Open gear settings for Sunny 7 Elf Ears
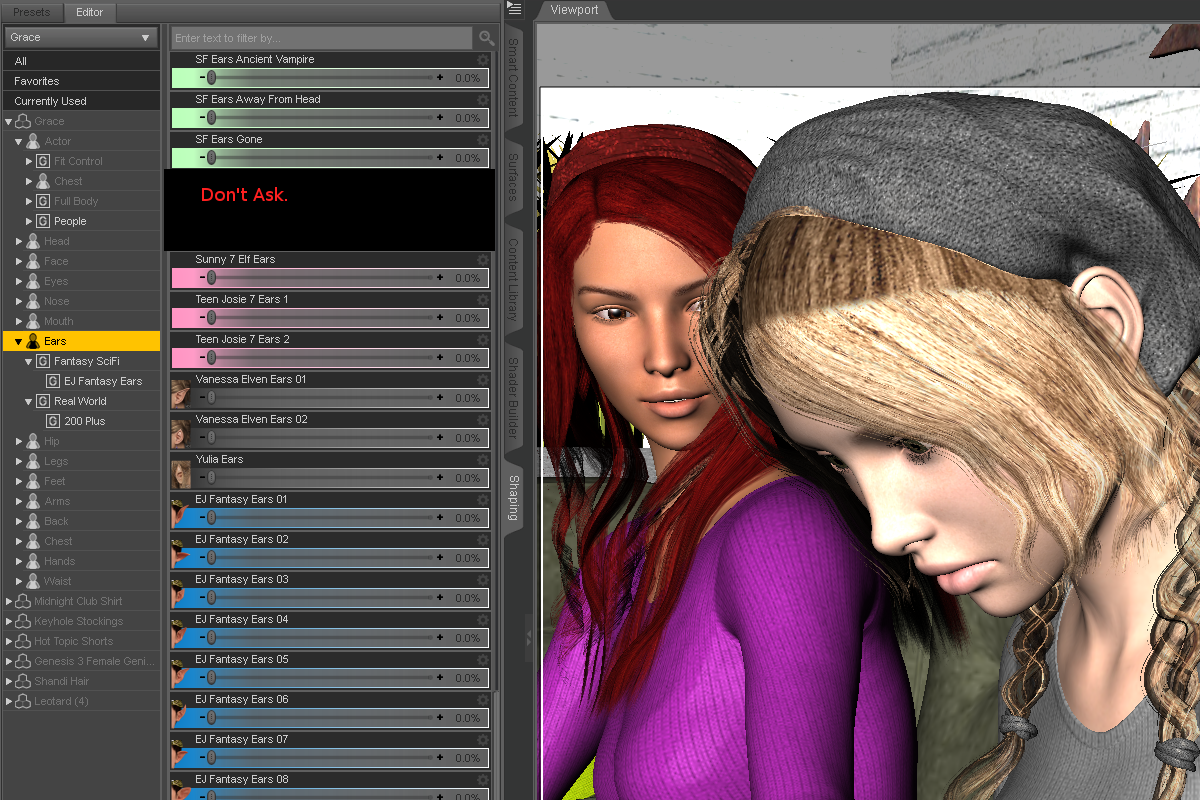This screenshot has height=800, width=1200. tap(483, 260)
